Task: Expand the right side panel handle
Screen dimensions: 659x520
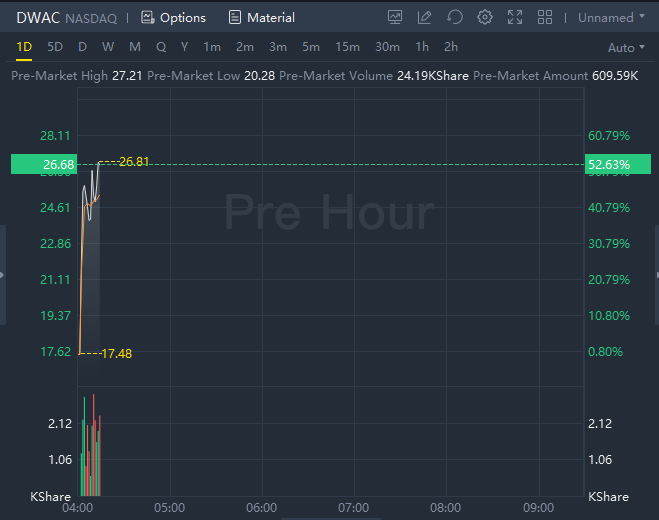Action: tap(657, 275)
